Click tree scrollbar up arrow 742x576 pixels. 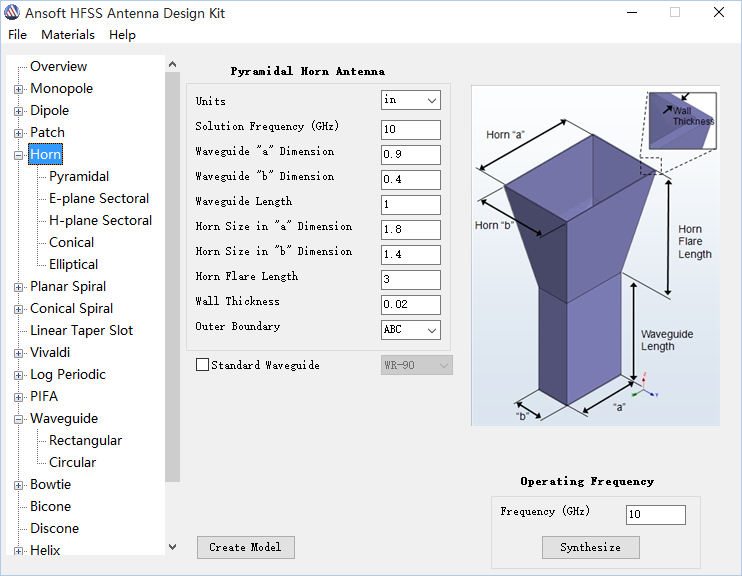click(x=173, y=64)
